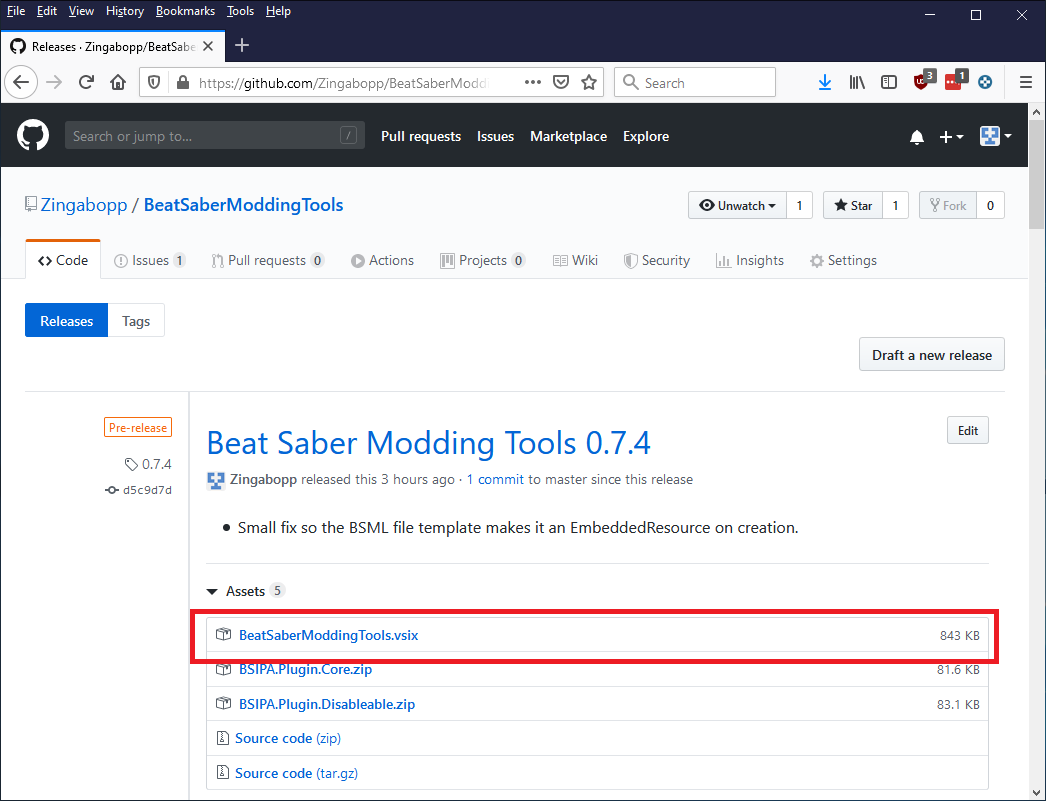
Task: Open the Unwatch dropdown
Action: point(737,205)
